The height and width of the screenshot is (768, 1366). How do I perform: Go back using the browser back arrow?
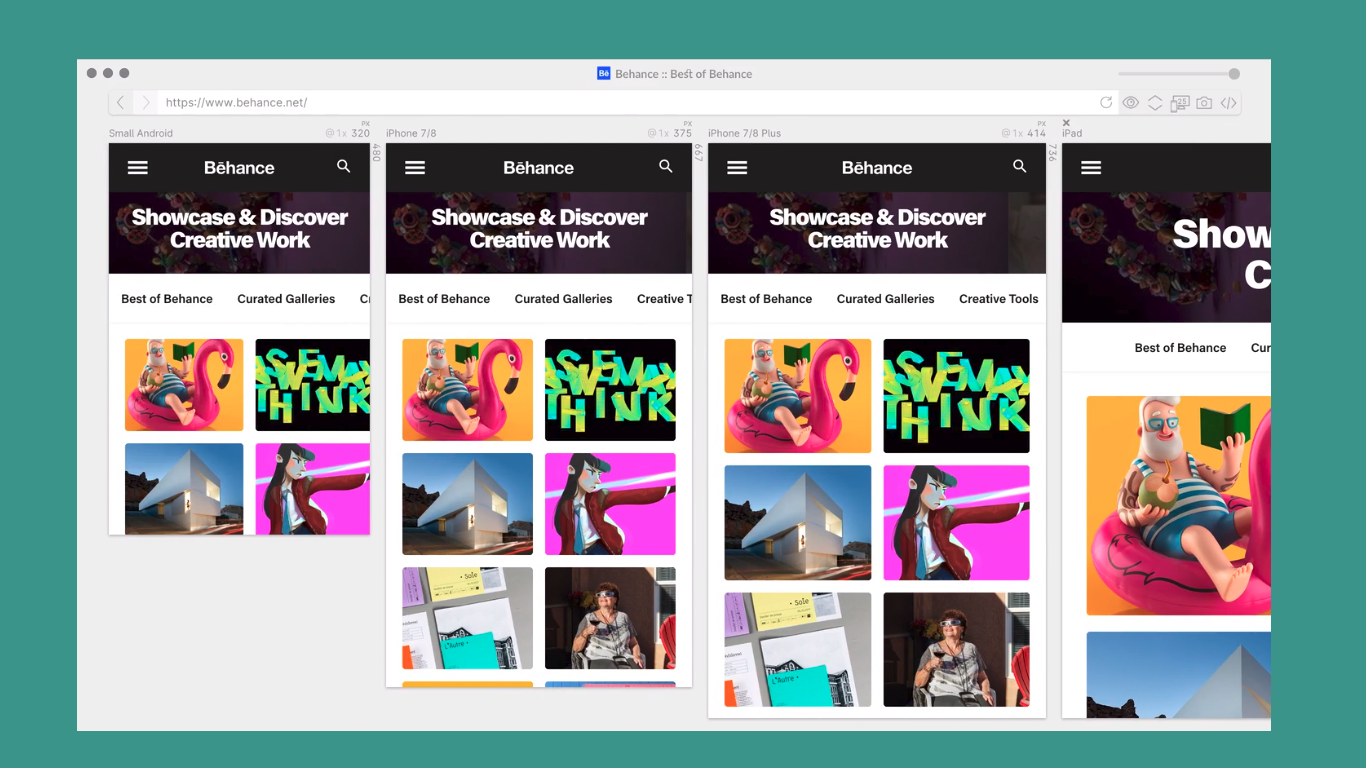pyautogui.click(x=120, y=103)
